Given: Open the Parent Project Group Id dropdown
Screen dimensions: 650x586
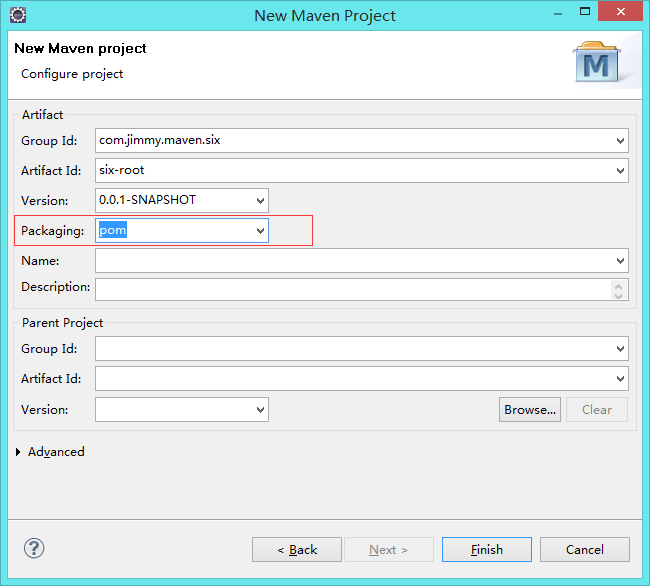Looking at the screenshot, I should (620, 349).
